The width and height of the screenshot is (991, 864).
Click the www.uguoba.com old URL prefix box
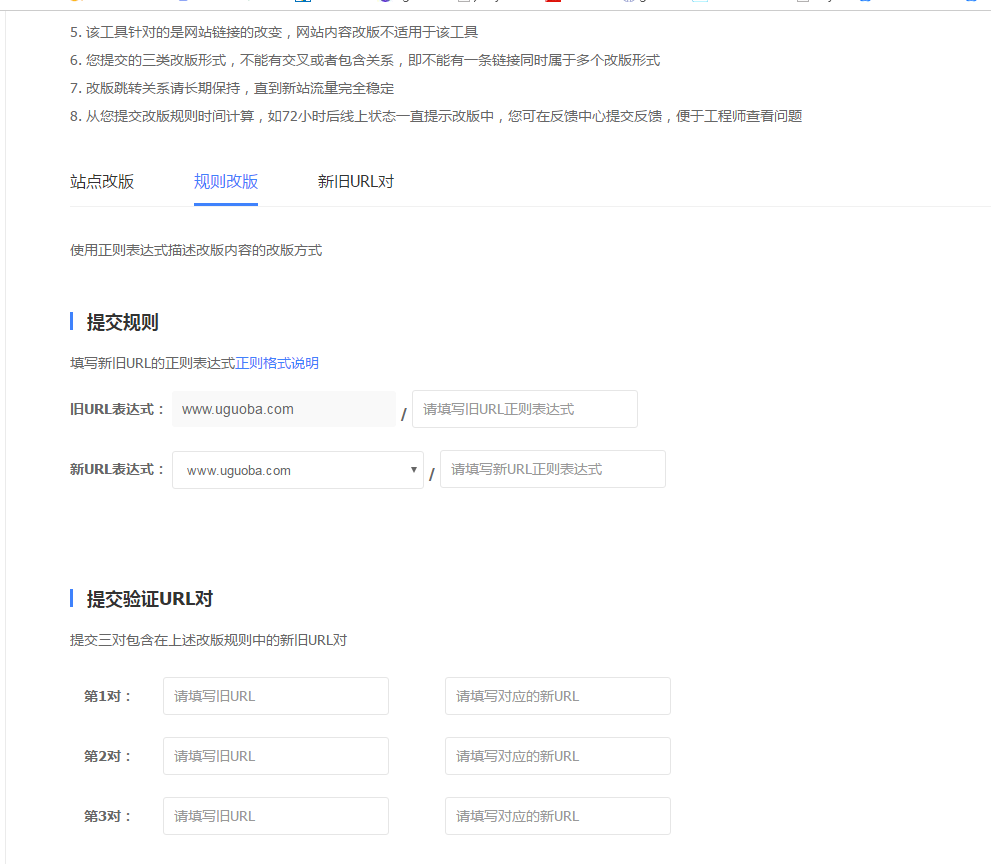point(283,409)
